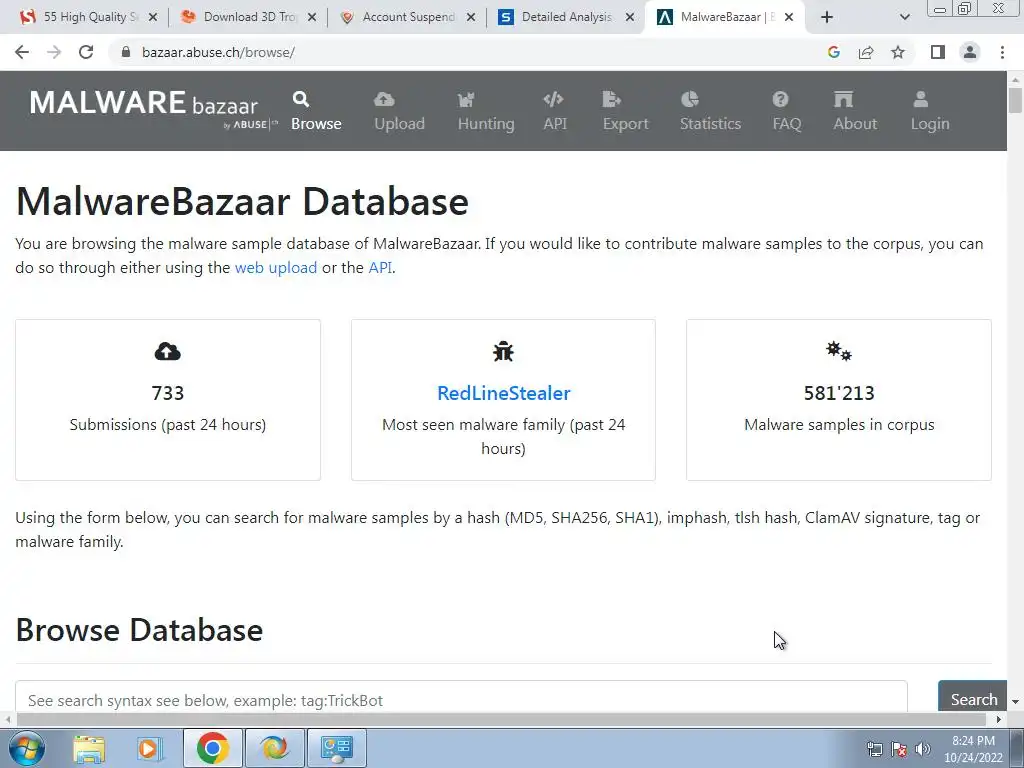Share this page icon
This screenshot has height=768, width=1024.
[x=866, y=52]
